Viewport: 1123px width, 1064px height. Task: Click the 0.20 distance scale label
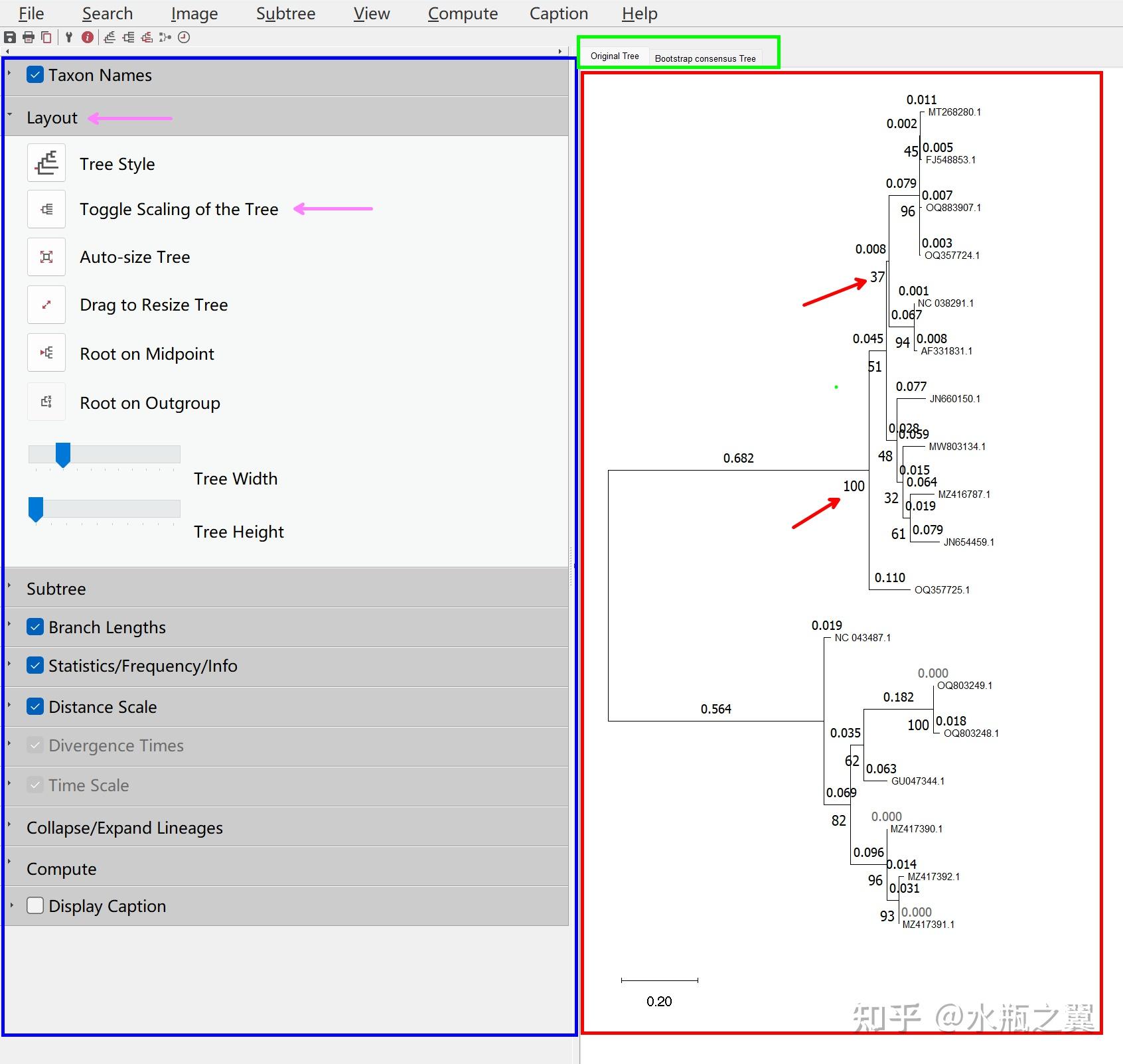click(659, 1001)
